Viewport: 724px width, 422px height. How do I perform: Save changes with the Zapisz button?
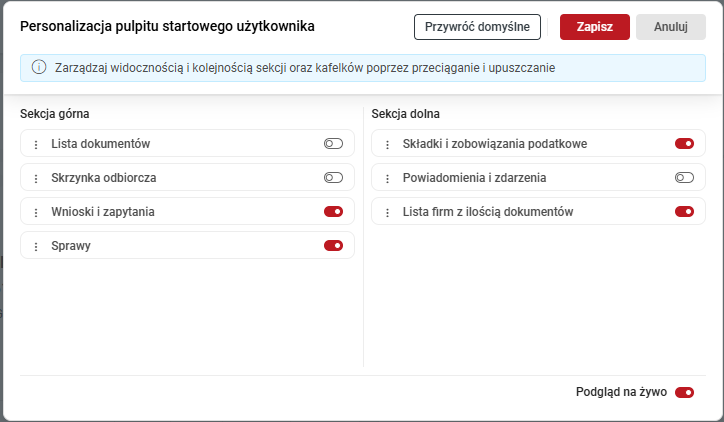pyautogui.click(x=594, y=27)
